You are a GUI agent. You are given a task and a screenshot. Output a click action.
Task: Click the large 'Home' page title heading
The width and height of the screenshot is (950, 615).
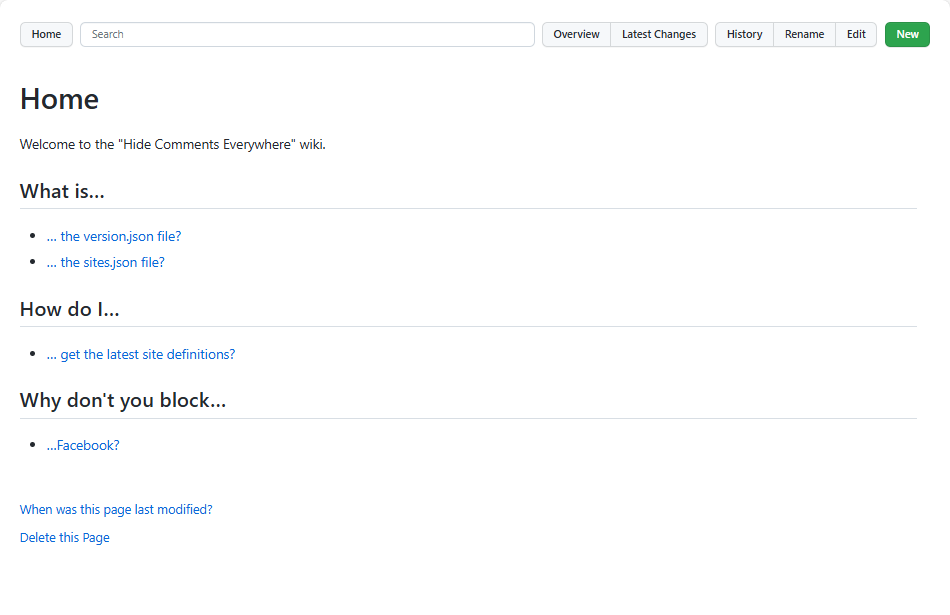pyautogui.click(x=59, y=99)
